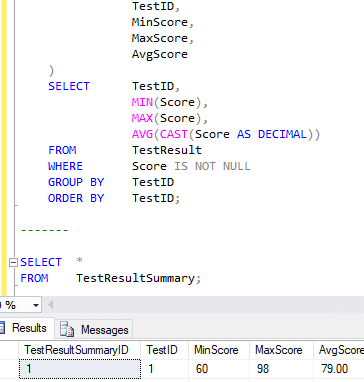The image size is (364, 382).
Task: Click the ORDER BY keyword
Action: click(76, 198)
